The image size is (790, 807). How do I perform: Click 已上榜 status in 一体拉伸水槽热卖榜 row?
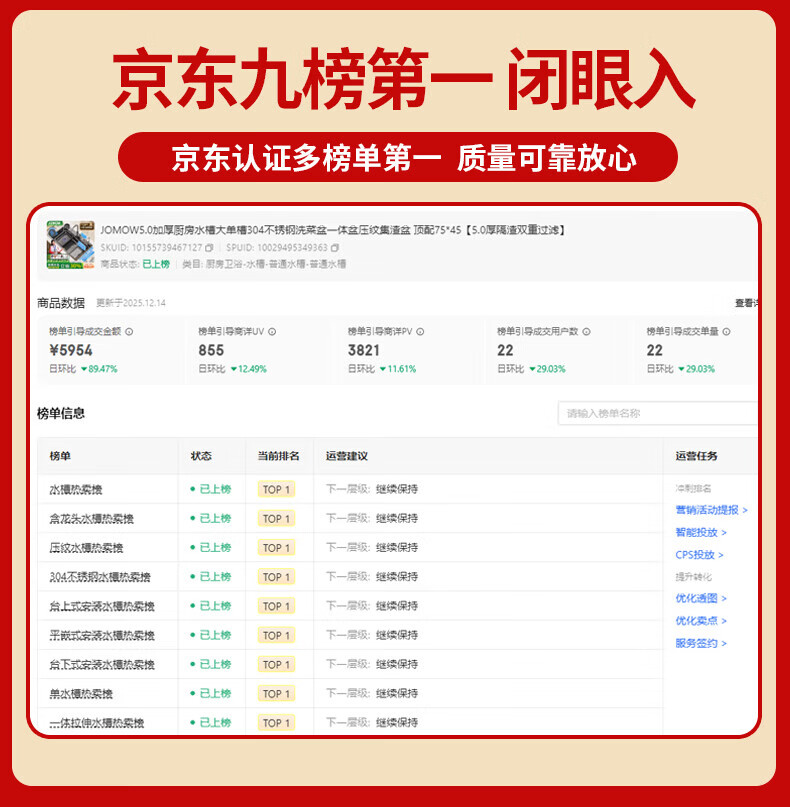[x=210, y=723]
